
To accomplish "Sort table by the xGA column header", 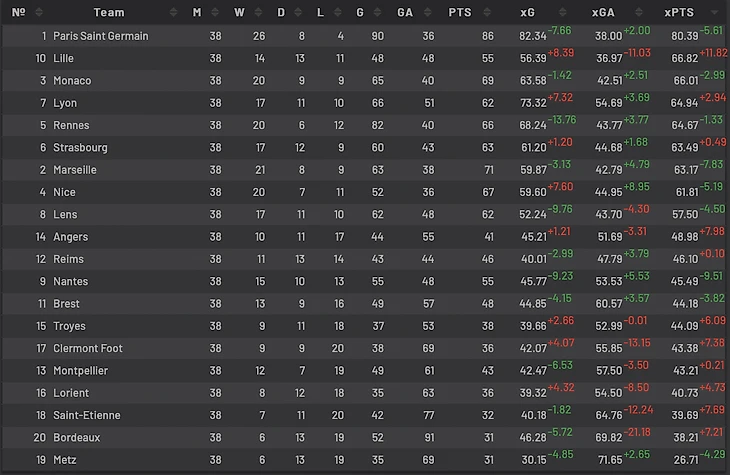I will coord(602,13).
